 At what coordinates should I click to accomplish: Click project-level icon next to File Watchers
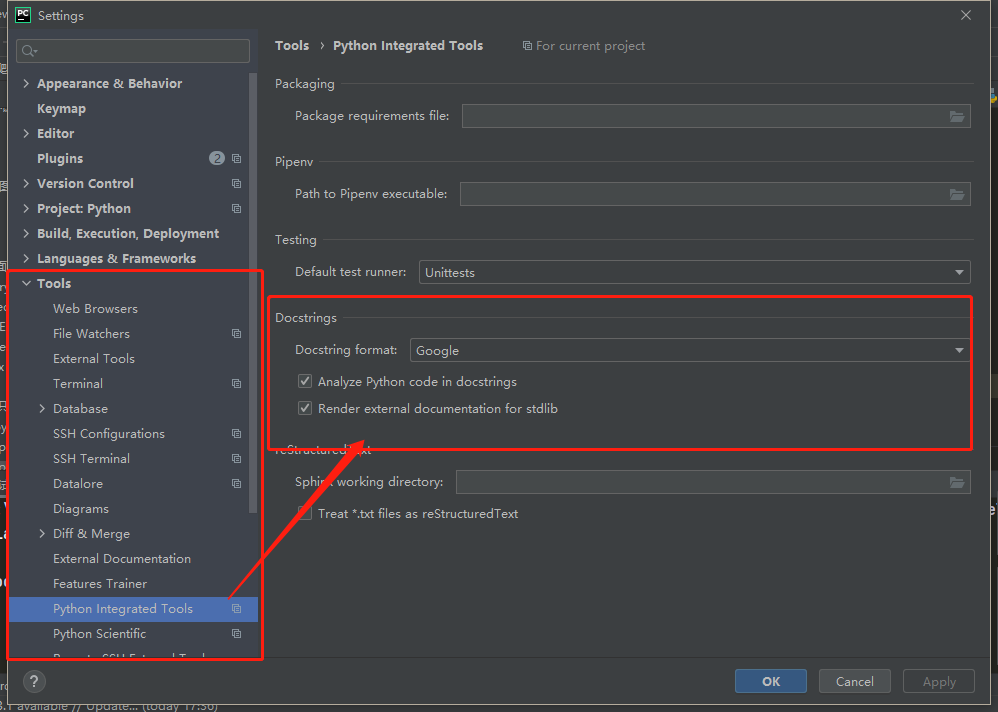click(x=236, y=333)
